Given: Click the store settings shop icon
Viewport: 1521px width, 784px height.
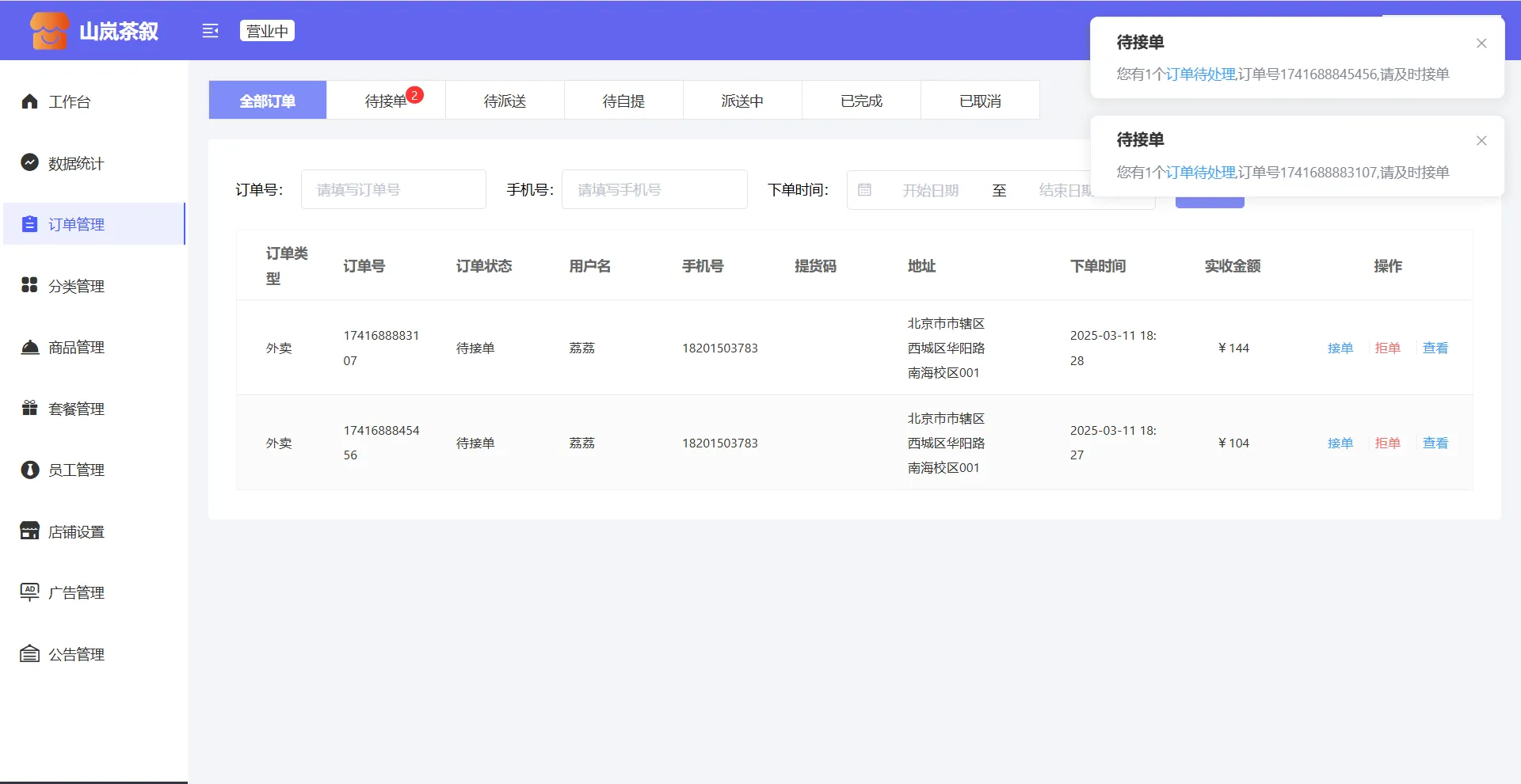Looking at the screenshot, I should (x=29, y=531).
